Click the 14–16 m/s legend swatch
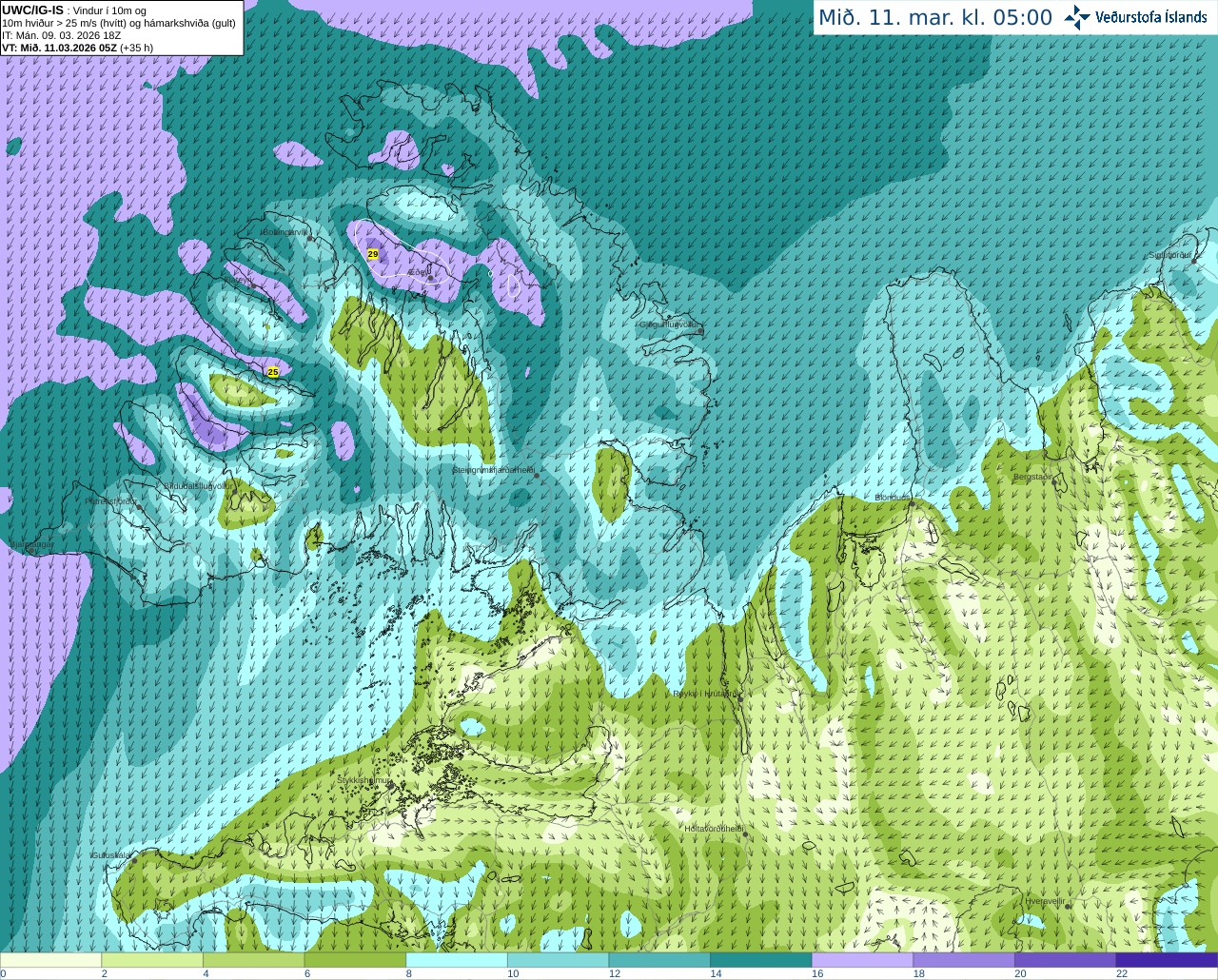 click(761, 960)
